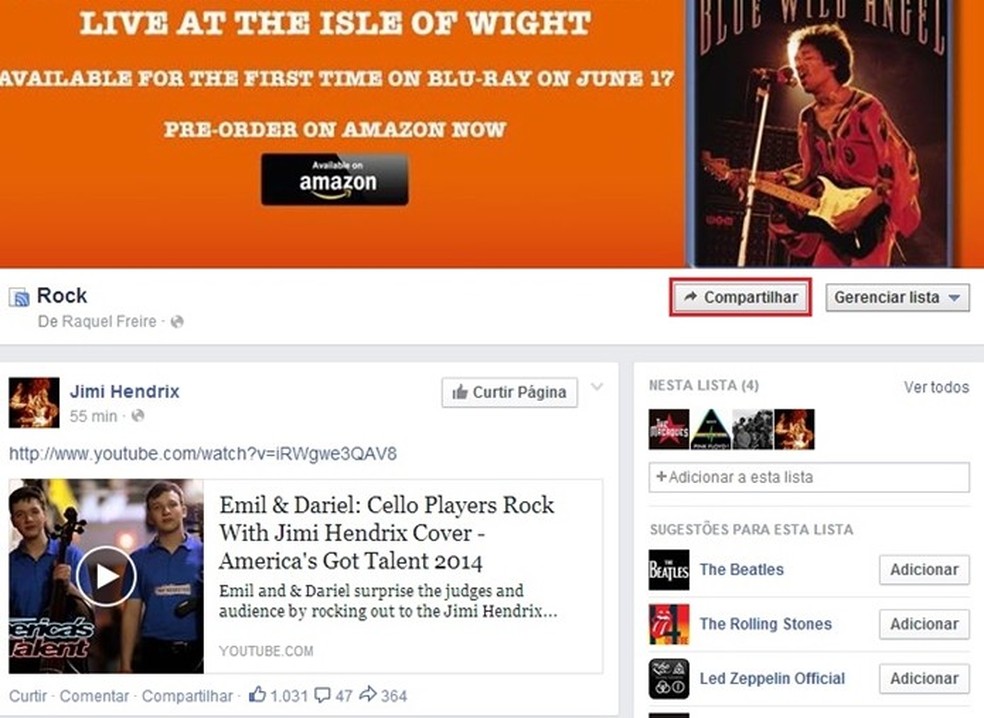Click the like thumbs-up count icon
This screenshot has height=718, width=984.
tap(257, 694)
